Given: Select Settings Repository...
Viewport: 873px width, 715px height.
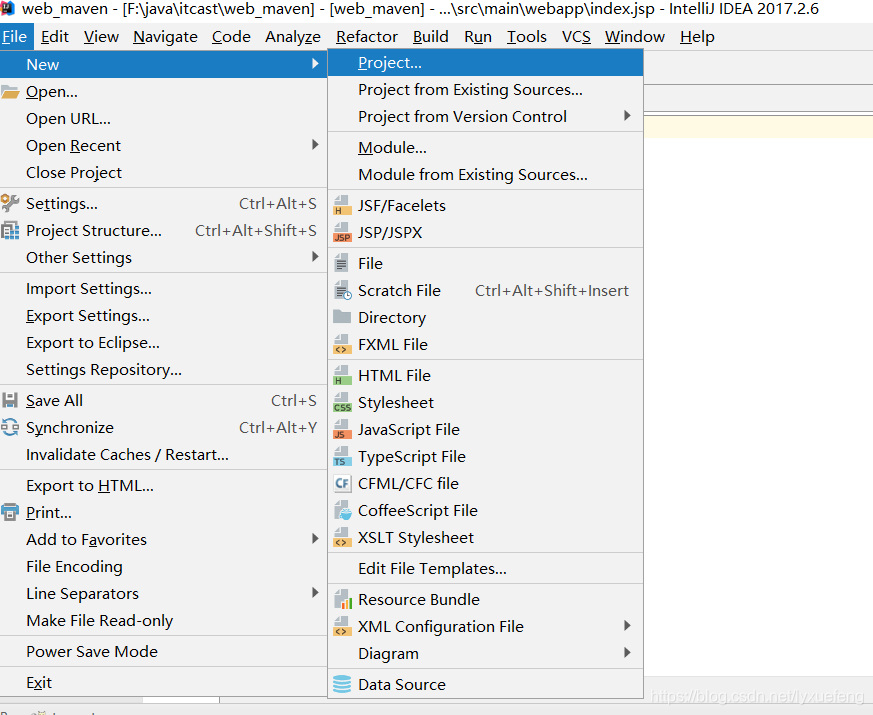Looking at the screenshot, I should coord(163,370).
